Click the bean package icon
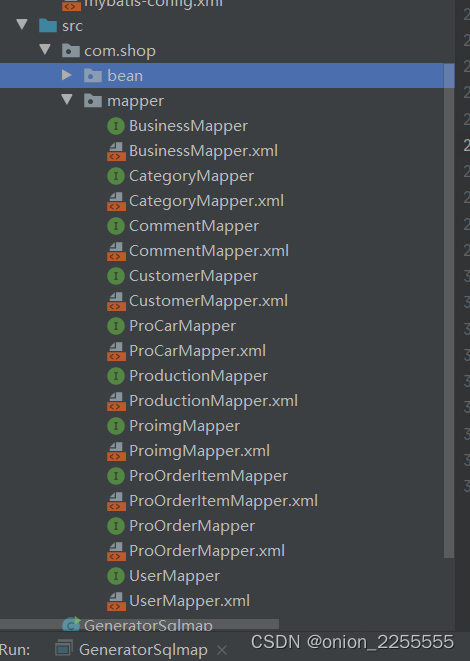Image resolution: width=470 pixels, height=661 pixels. (93, 76)
